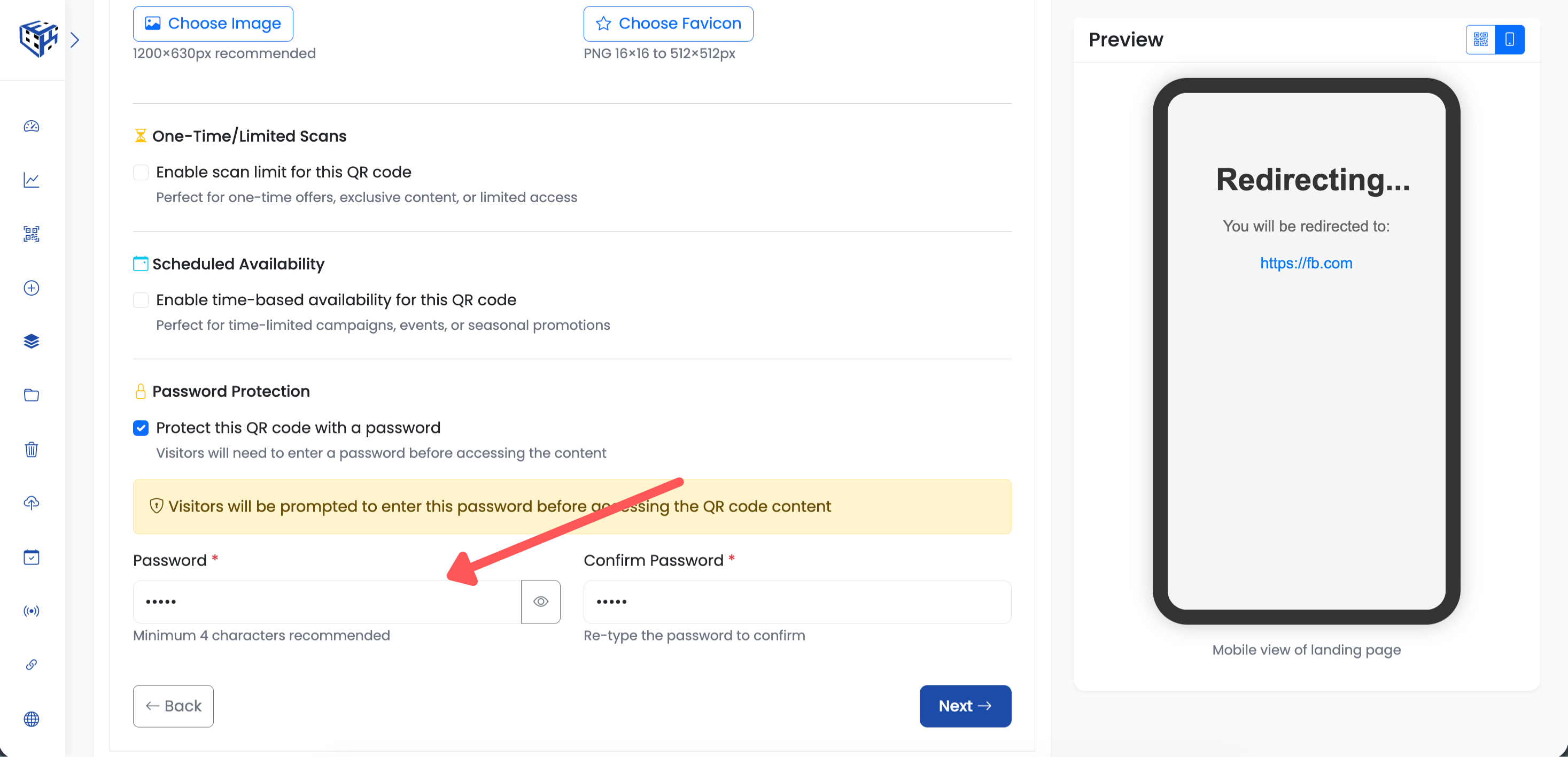Viewport: 1568px width, 757px height.
Task: Uncheck Protect this QR code with a password
Action: (x=141, y=428)
